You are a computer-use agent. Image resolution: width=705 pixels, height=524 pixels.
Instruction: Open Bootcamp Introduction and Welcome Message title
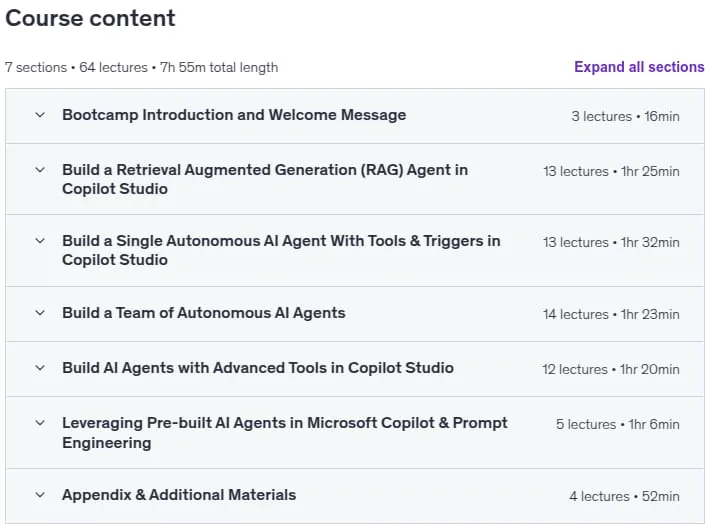(x=234, y=115)
